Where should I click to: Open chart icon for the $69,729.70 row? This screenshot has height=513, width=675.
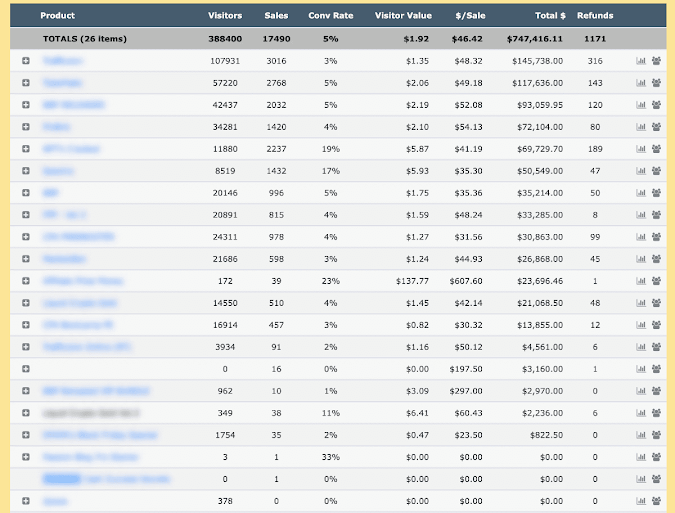(641, 149)
